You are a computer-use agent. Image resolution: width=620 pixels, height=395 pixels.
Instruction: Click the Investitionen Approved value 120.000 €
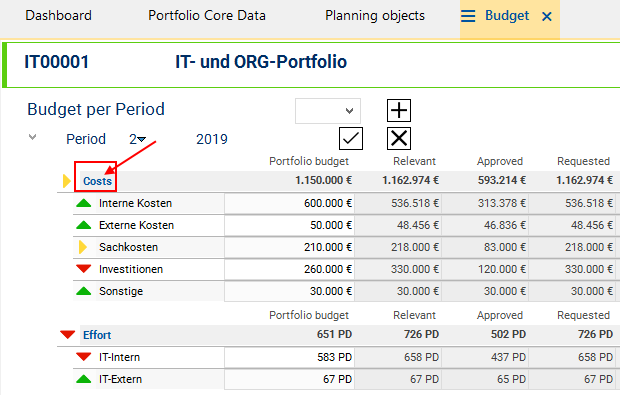(502, 269)
